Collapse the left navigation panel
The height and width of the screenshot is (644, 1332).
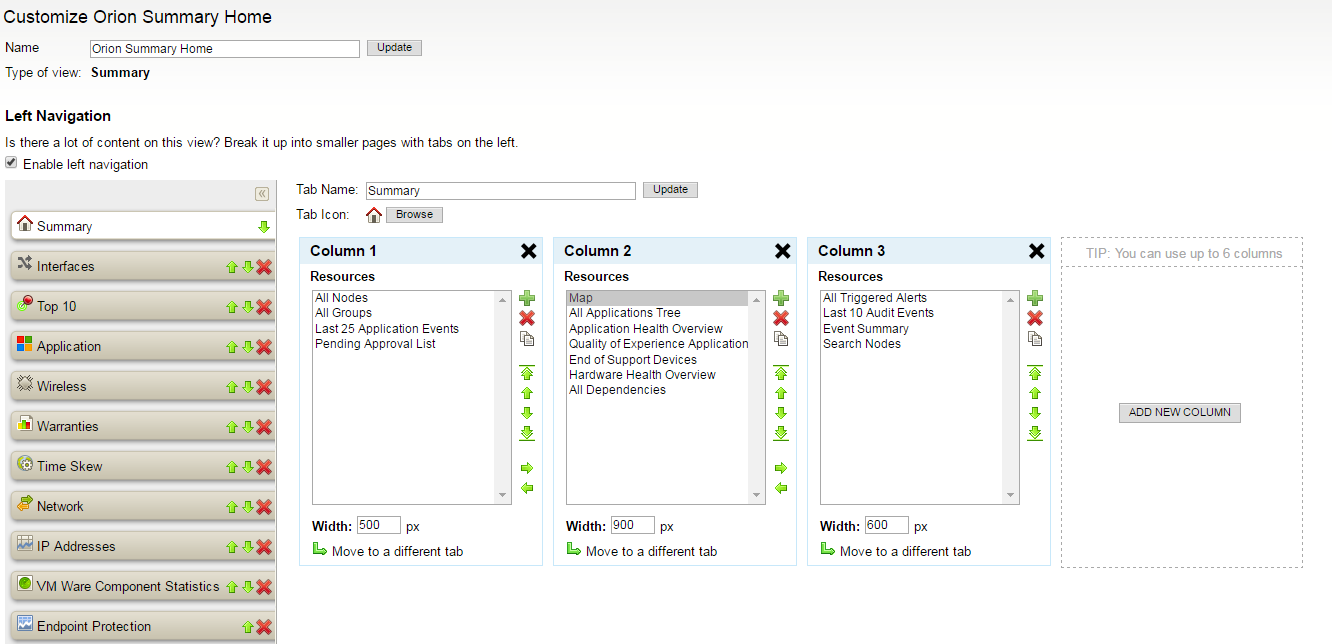click(262, 194)
